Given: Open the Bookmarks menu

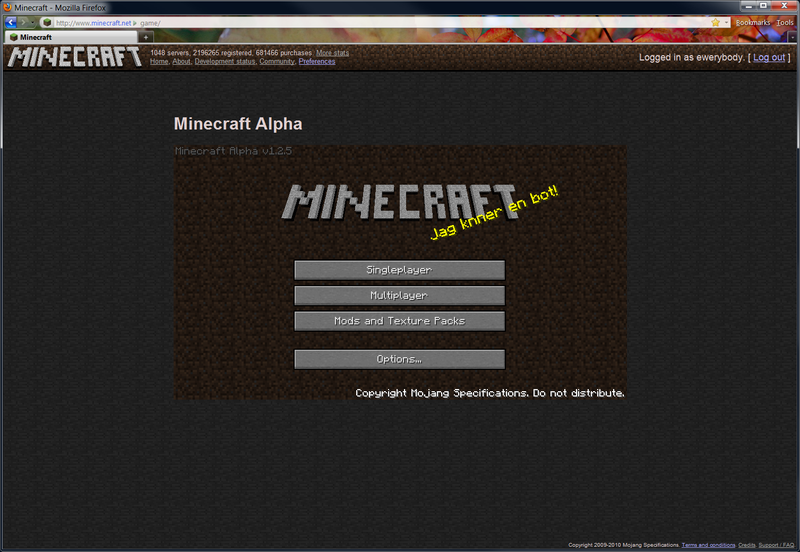Looking at the screenshot, I should [753, 22].
